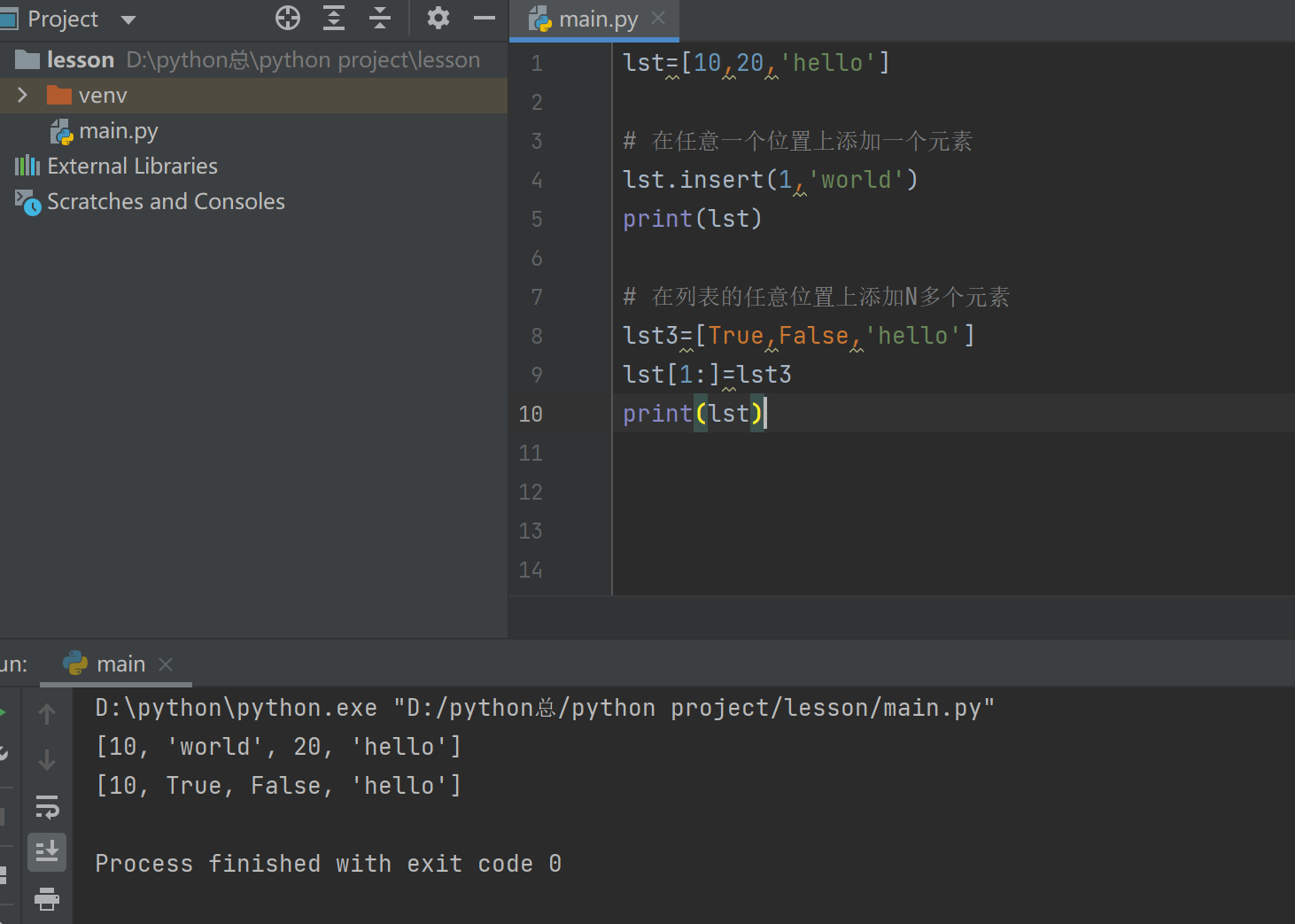Click the print(lst) statement on line 5
This screenshot has height=924, width=1295.
click(693, 219)
